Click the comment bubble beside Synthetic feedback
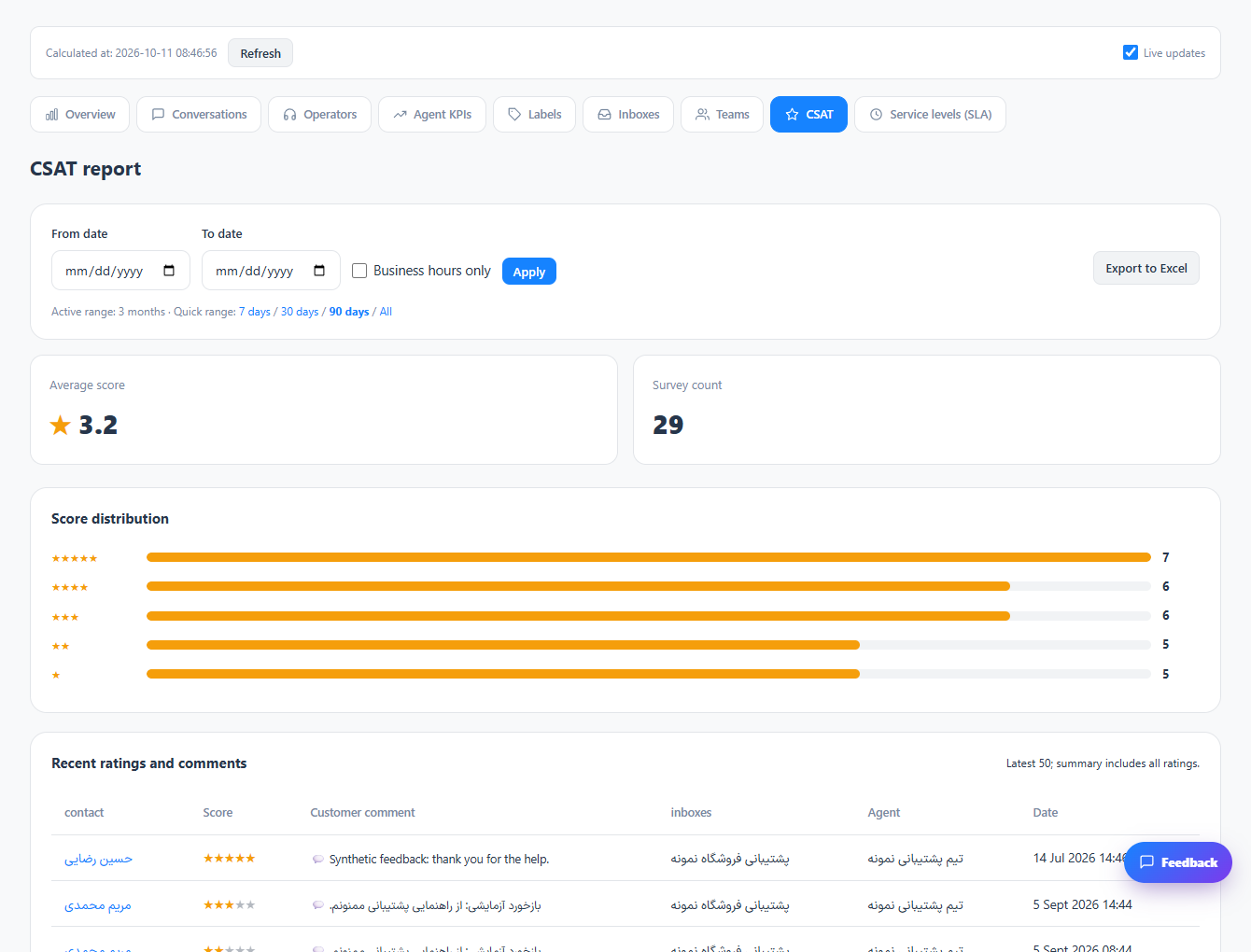The width and height of the screenshot is (1251, 952). tap(317, 859)
